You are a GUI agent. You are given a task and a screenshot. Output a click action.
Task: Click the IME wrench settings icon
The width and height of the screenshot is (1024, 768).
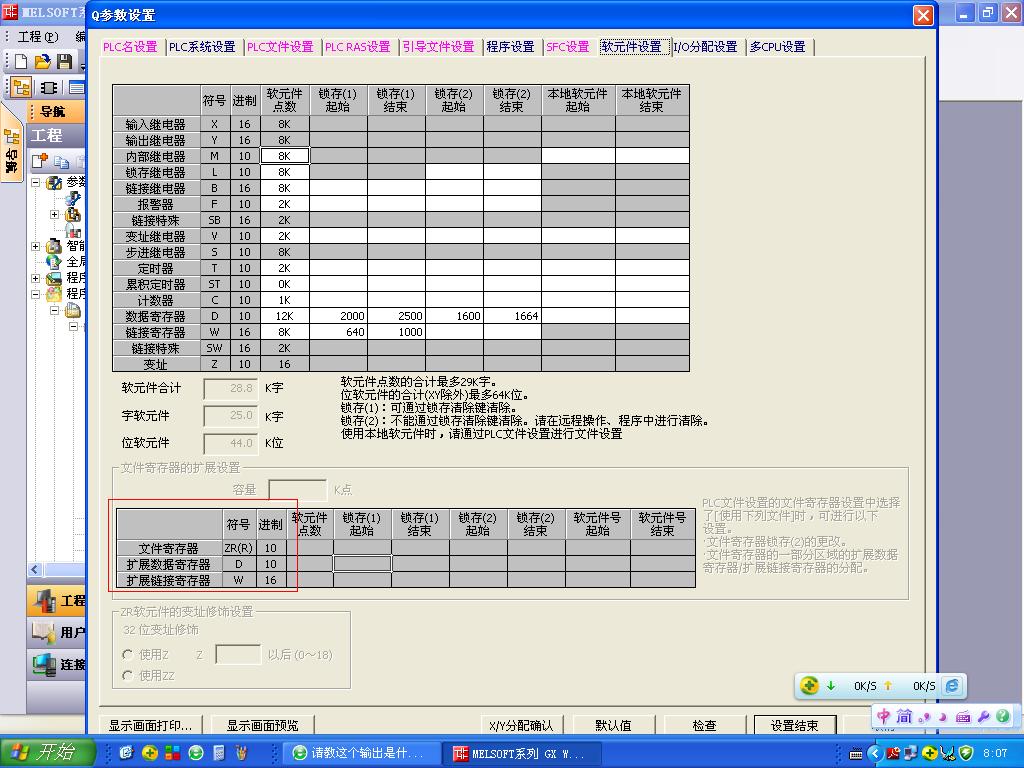point(983,716)
